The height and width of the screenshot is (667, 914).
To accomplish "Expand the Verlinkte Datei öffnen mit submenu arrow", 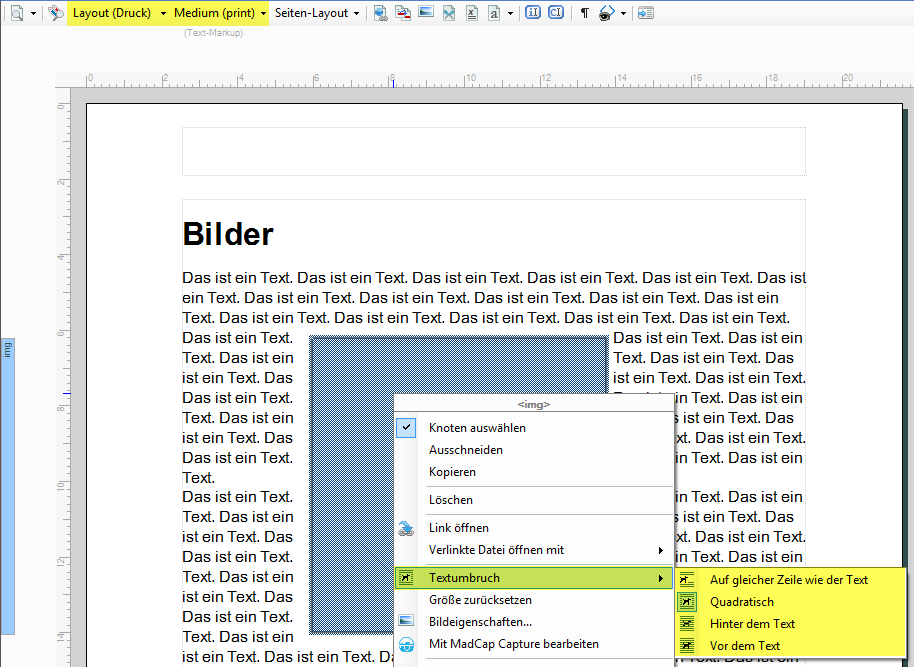I will 660,550.
